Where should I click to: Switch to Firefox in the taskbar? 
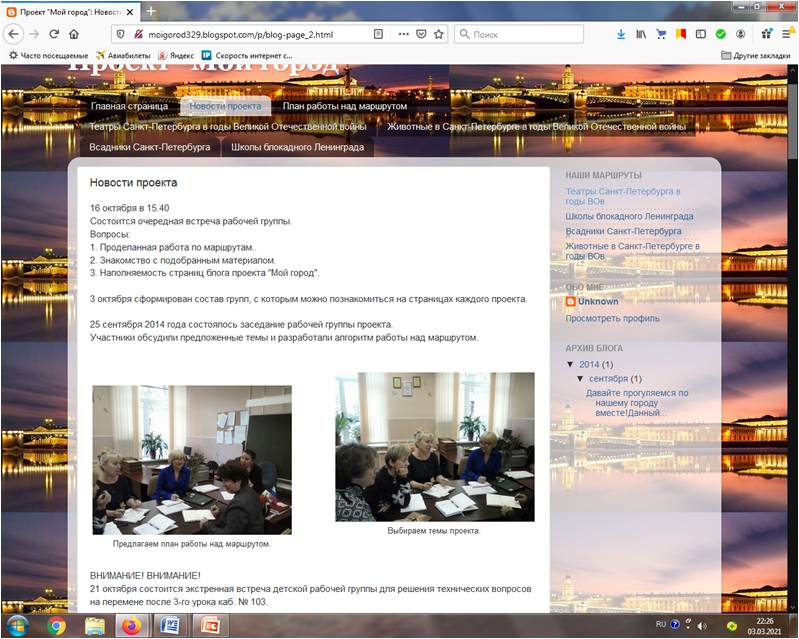131,625
